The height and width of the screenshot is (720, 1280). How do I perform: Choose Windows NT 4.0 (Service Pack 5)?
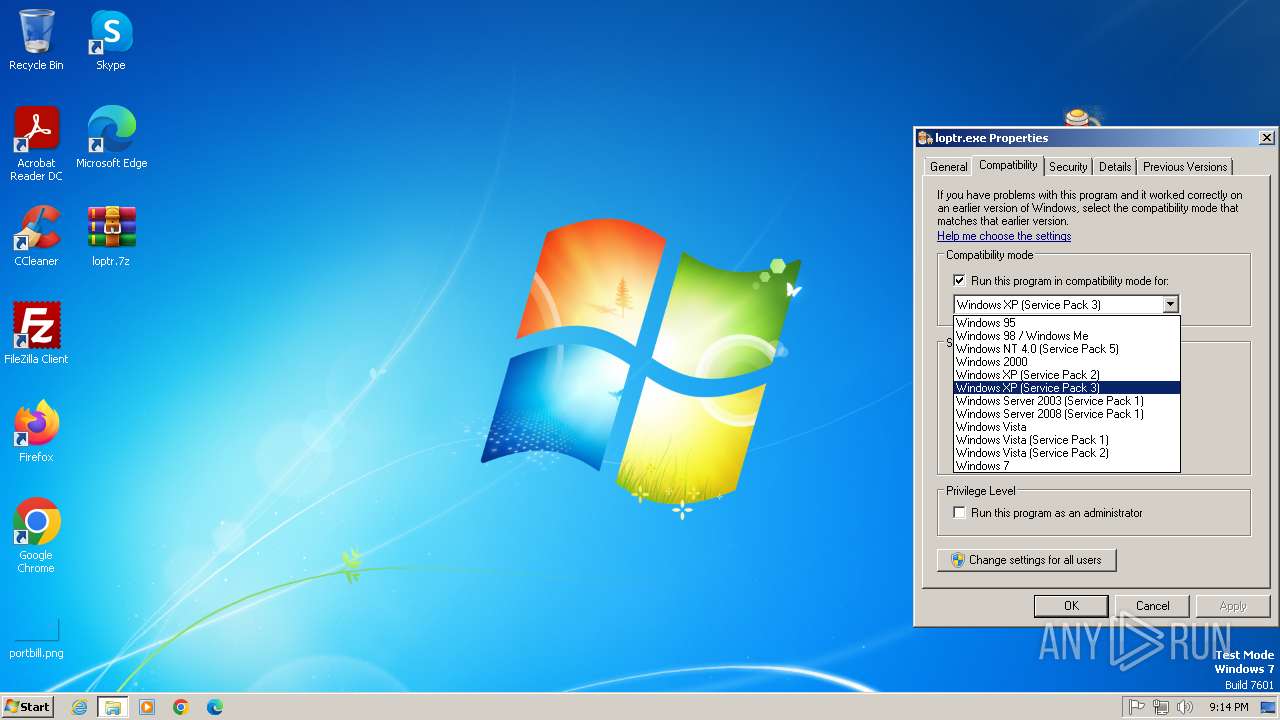tap(1067, 349)
